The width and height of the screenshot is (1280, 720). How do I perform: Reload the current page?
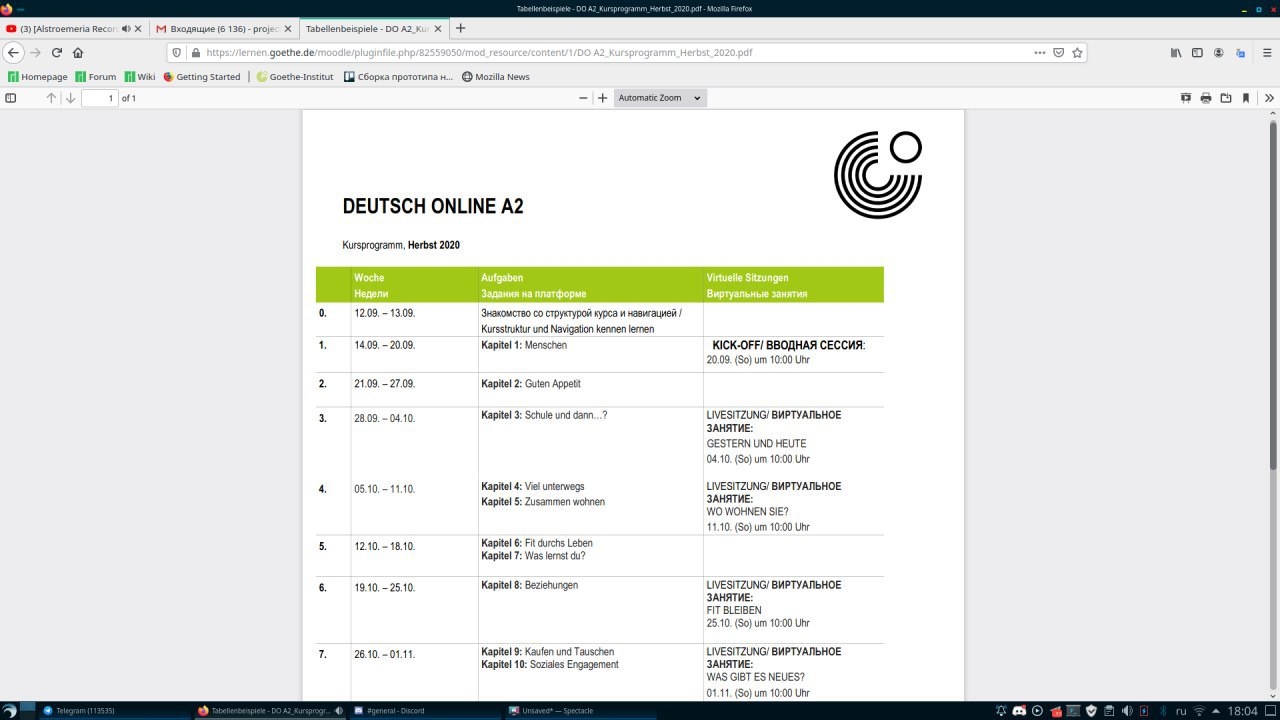point(57,52)
